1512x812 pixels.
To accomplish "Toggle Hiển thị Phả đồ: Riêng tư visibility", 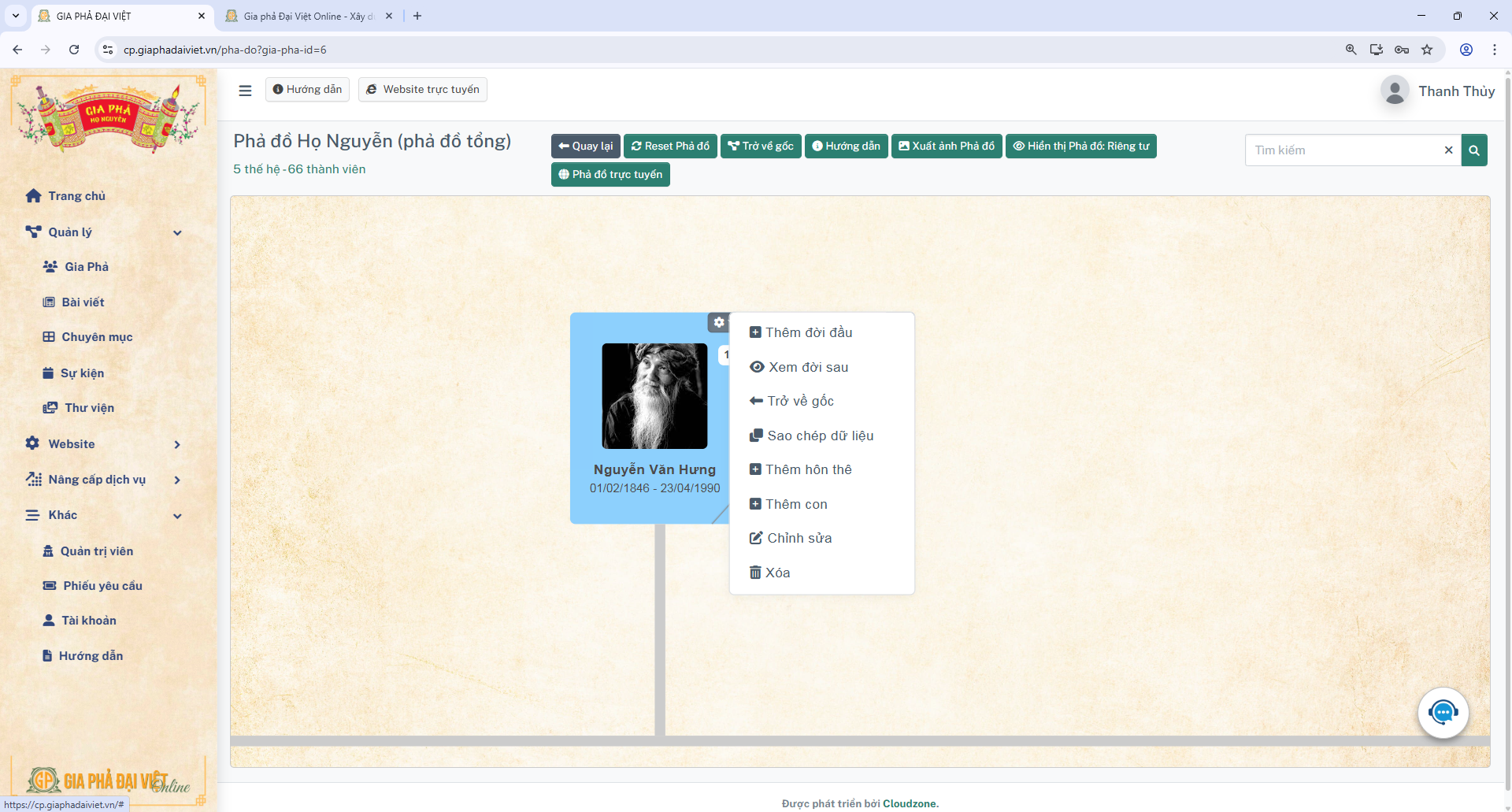I will click(1080, 146).
